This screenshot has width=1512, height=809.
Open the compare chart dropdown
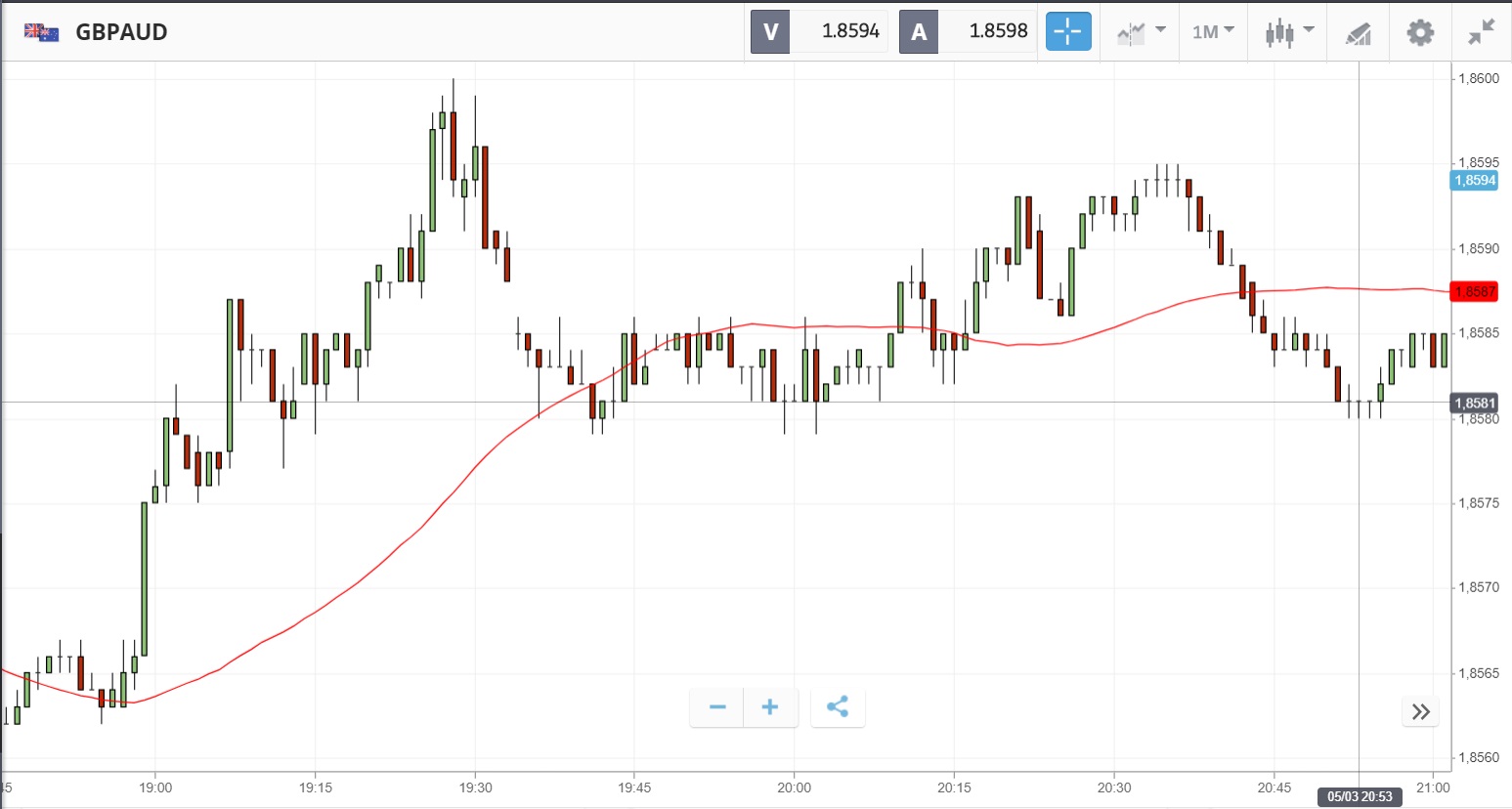point(1142,32)
